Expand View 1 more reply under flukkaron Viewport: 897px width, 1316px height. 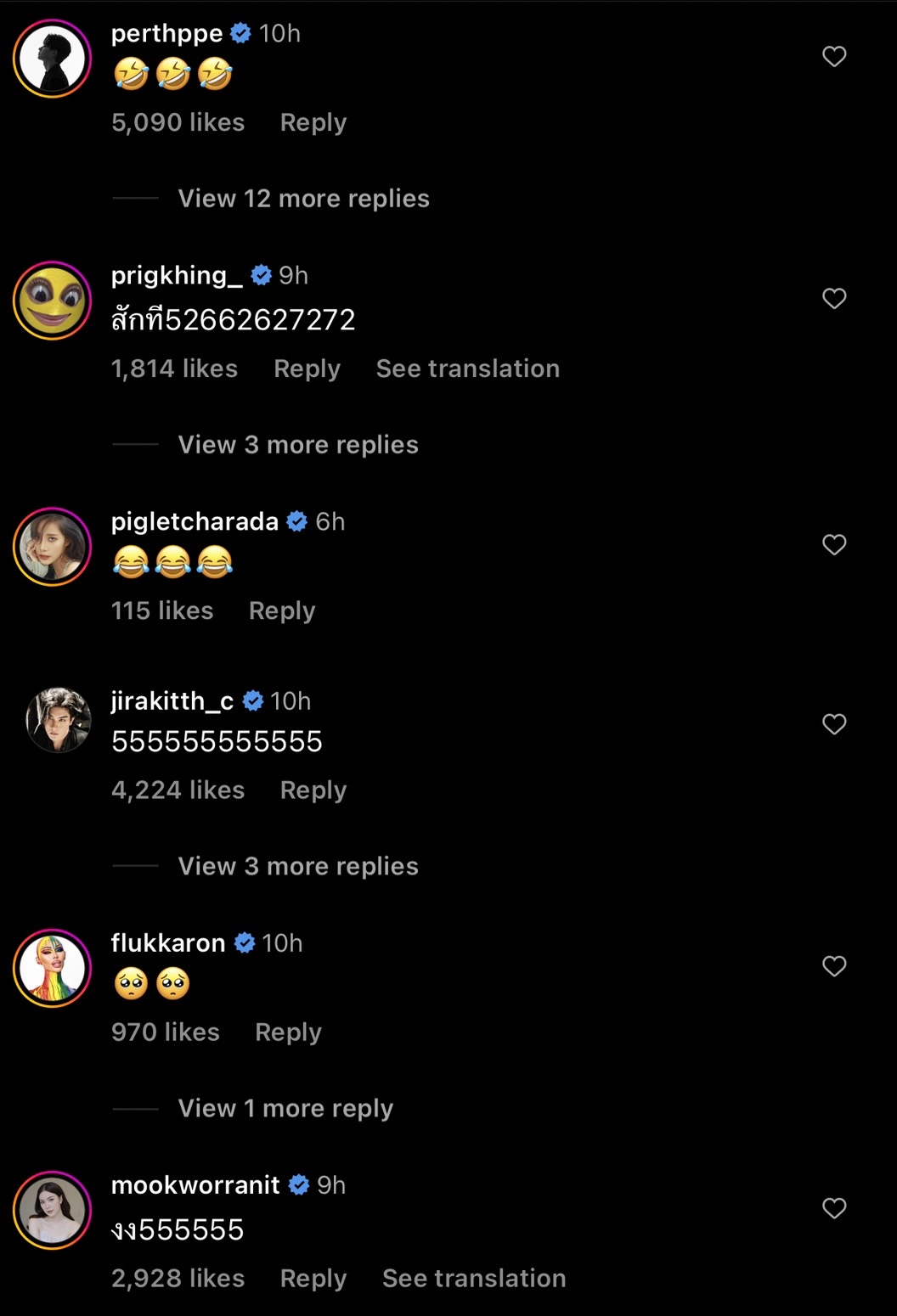tap(285, 1108)
